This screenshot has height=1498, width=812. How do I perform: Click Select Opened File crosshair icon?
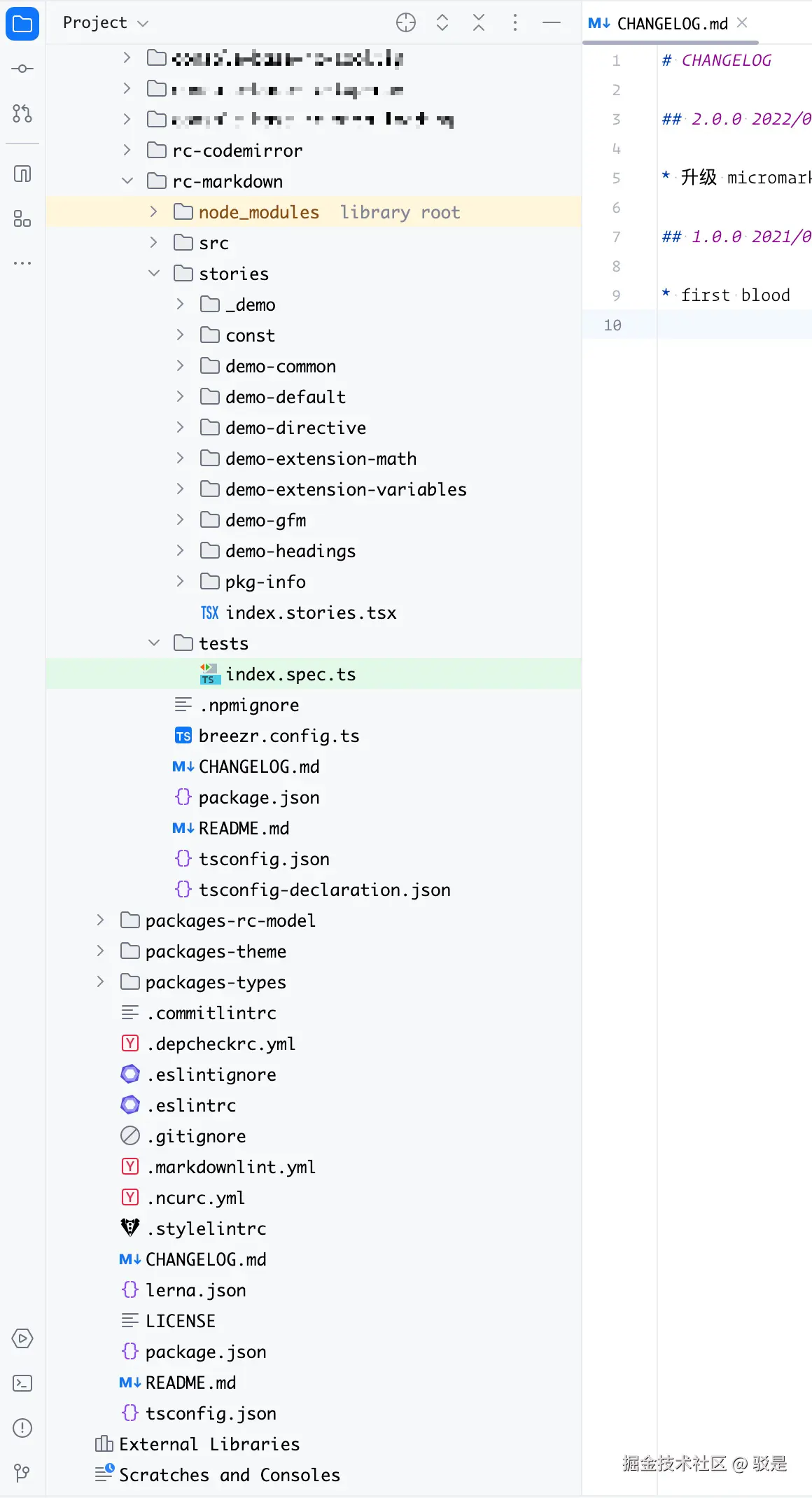(x=406, y=23)
